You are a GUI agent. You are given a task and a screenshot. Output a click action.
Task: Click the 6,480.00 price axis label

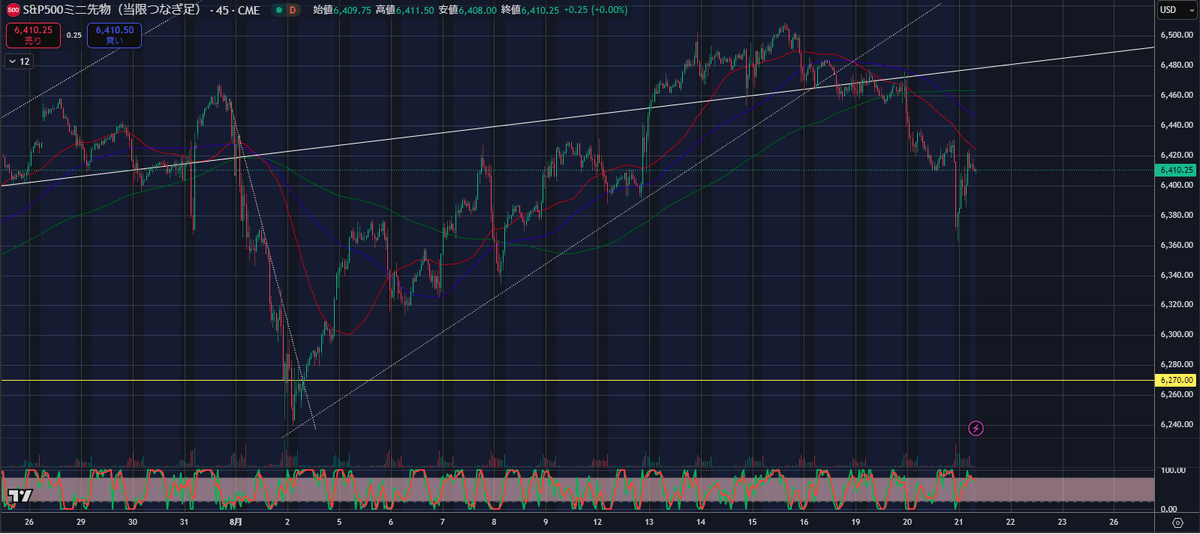[1175, 65]
